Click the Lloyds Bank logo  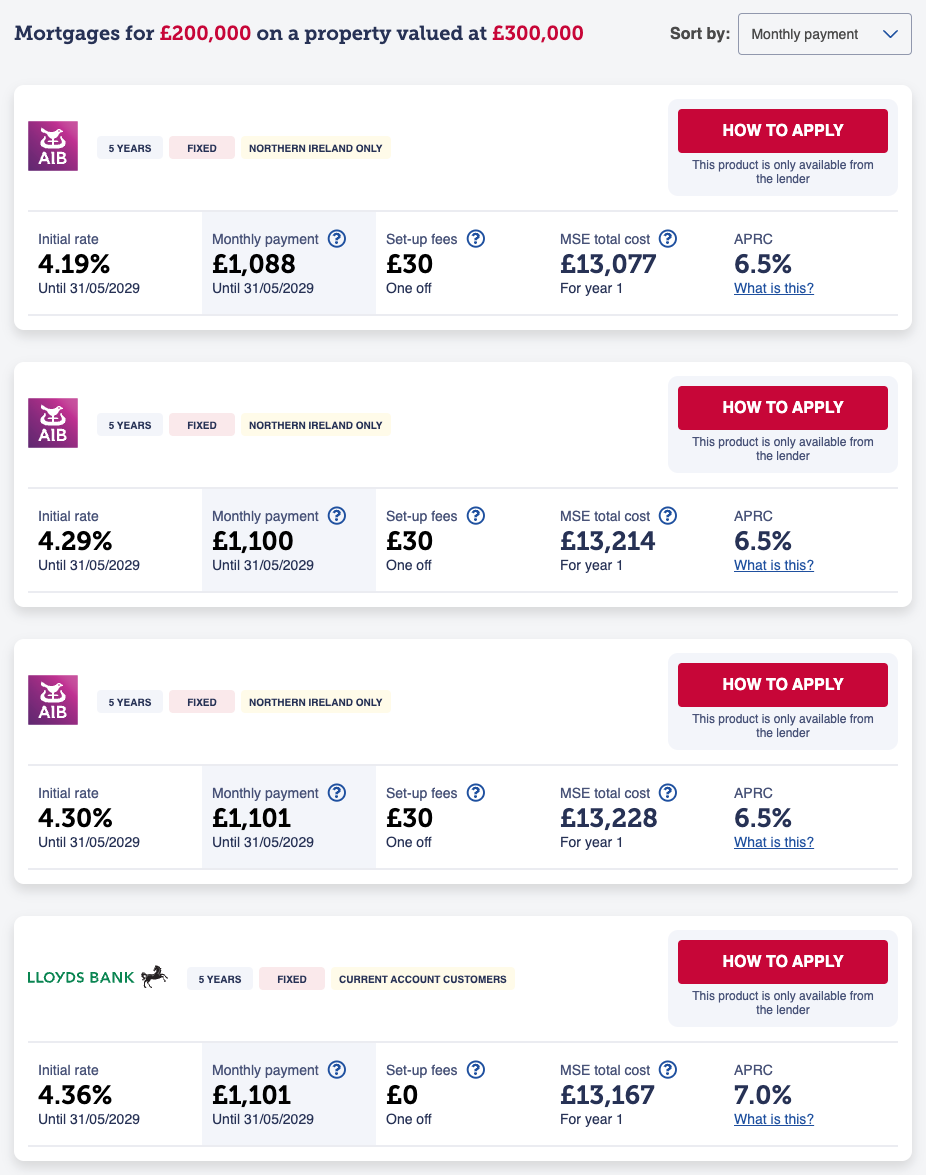click(x=97, y=977)
